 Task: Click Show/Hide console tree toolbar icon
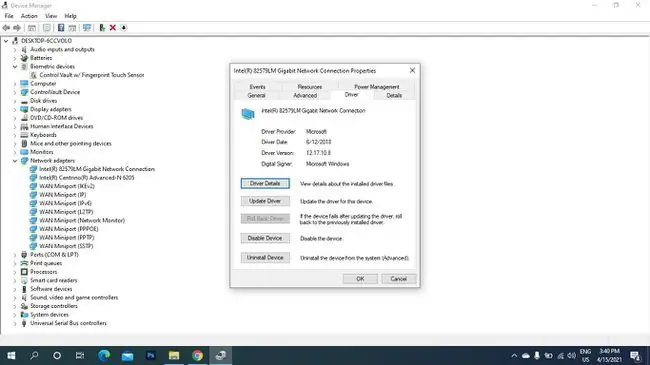pos(32,28)
